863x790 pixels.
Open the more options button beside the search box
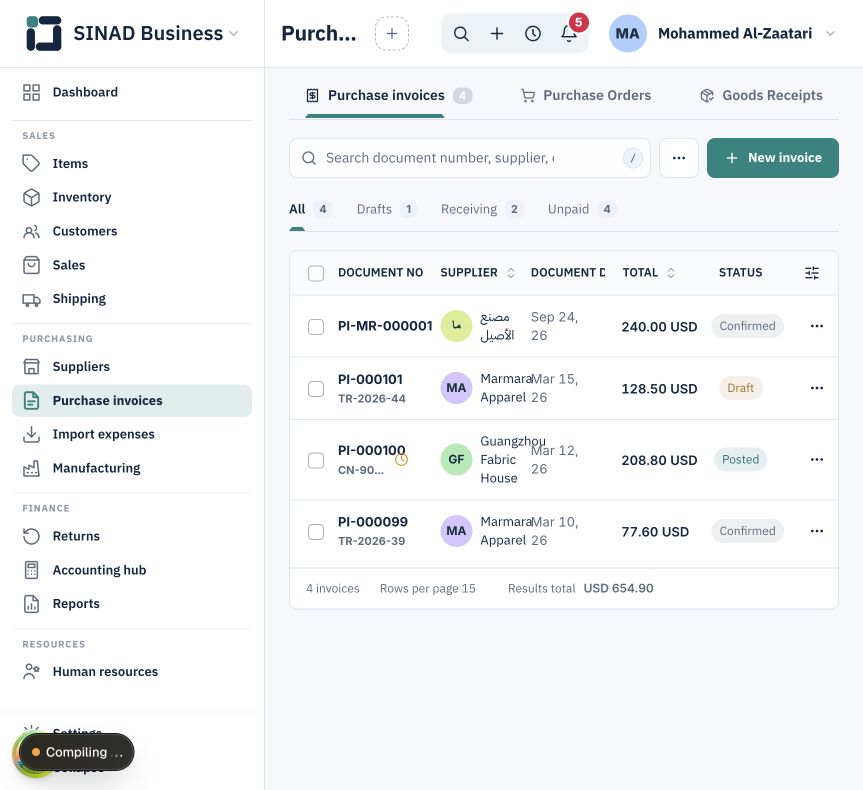[679, 158]
